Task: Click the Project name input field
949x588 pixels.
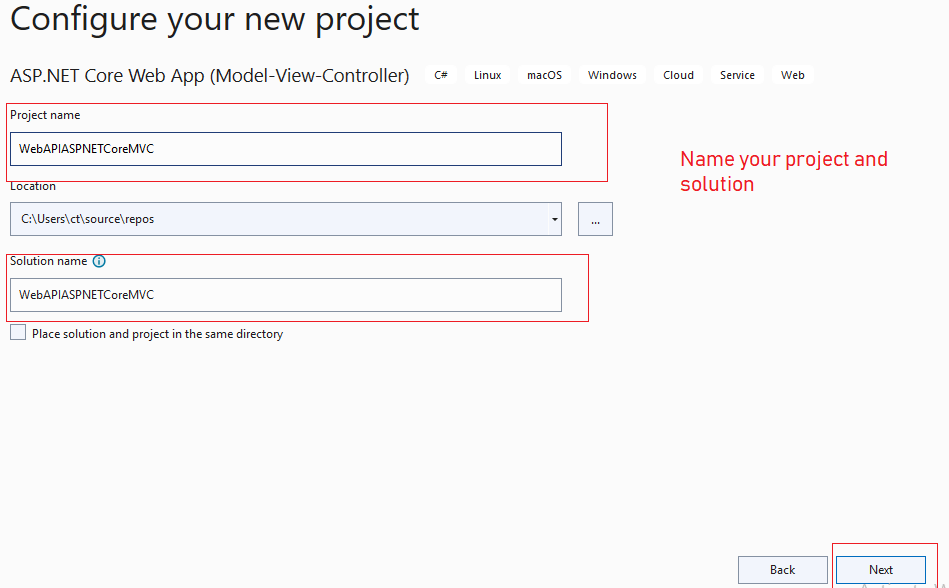Action: pyautogui.click(x=285, y=148)
